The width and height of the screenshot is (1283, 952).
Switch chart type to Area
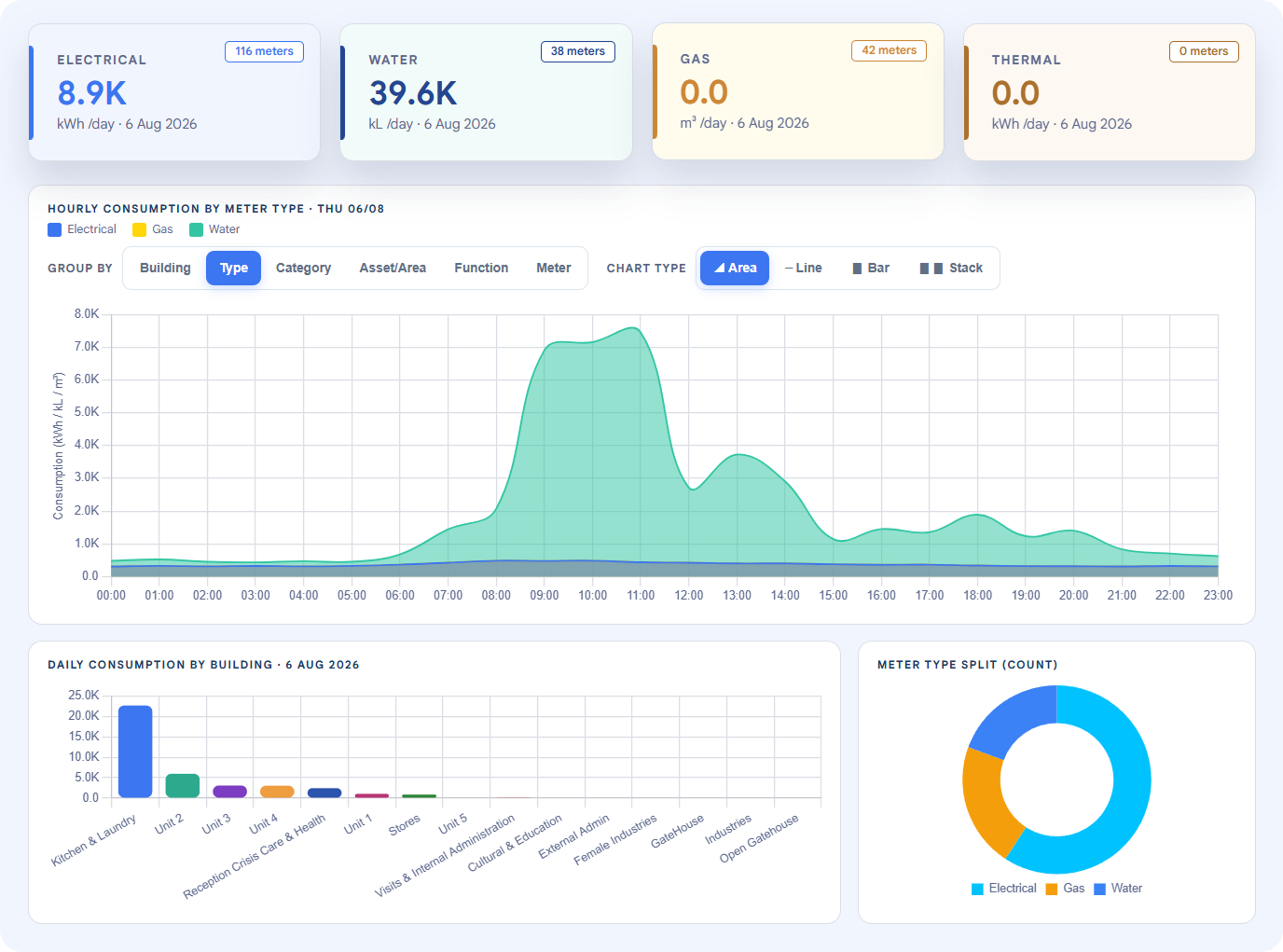click(735, 269)
